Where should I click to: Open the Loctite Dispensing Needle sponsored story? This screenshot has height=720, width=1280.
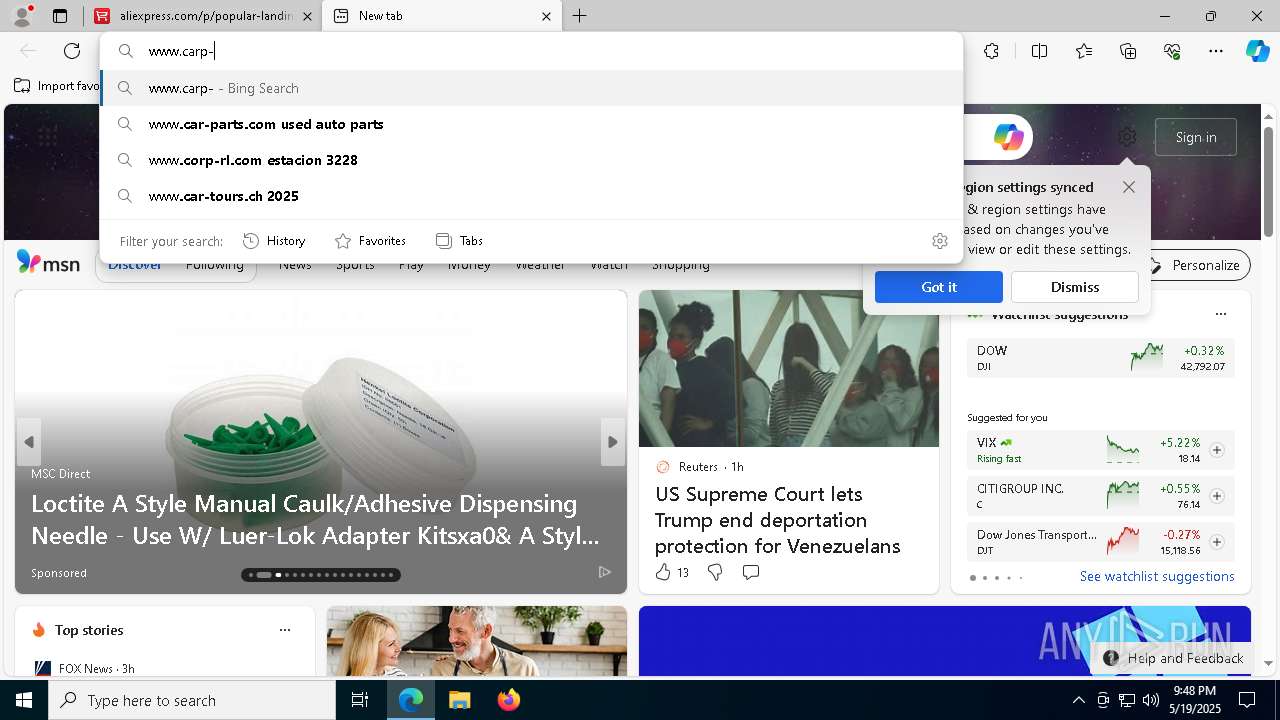(315, 519)
